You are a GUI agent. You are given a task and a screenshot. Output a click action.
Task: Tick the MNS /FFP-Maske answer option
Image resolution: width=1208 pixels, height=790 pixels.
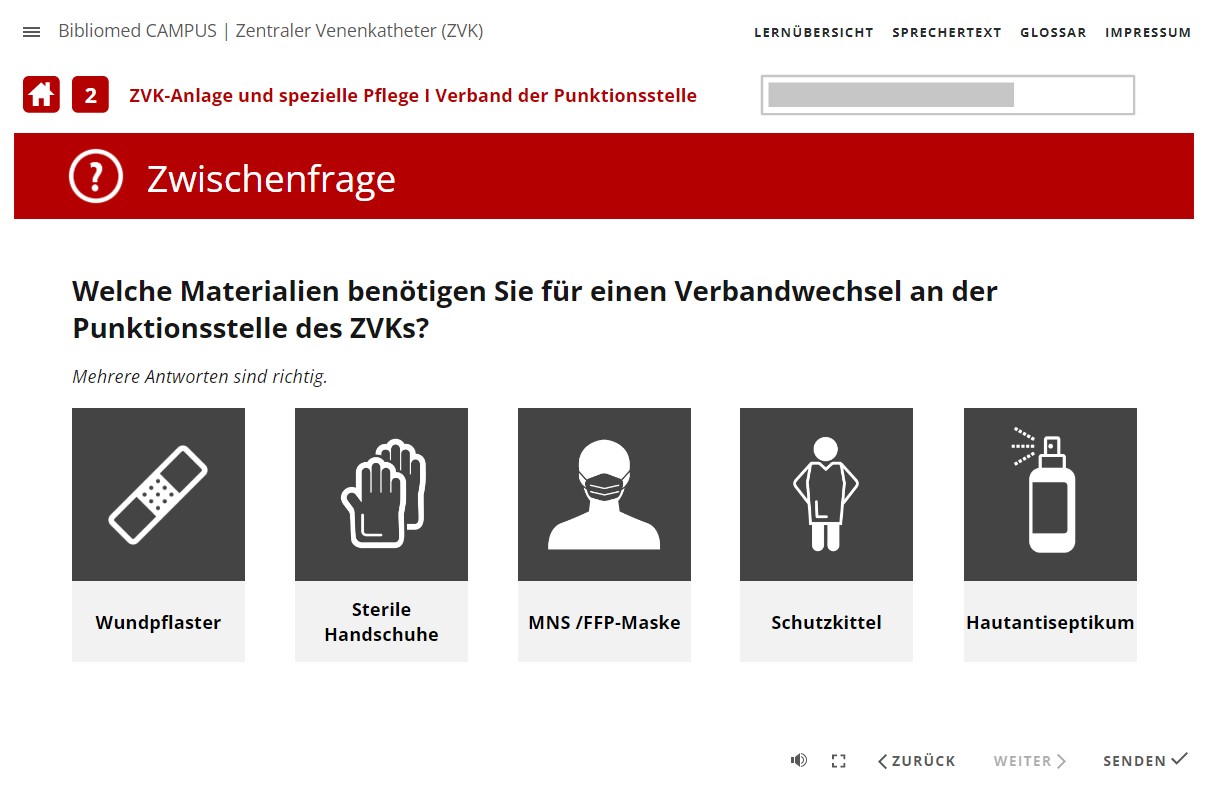(604, 622)
